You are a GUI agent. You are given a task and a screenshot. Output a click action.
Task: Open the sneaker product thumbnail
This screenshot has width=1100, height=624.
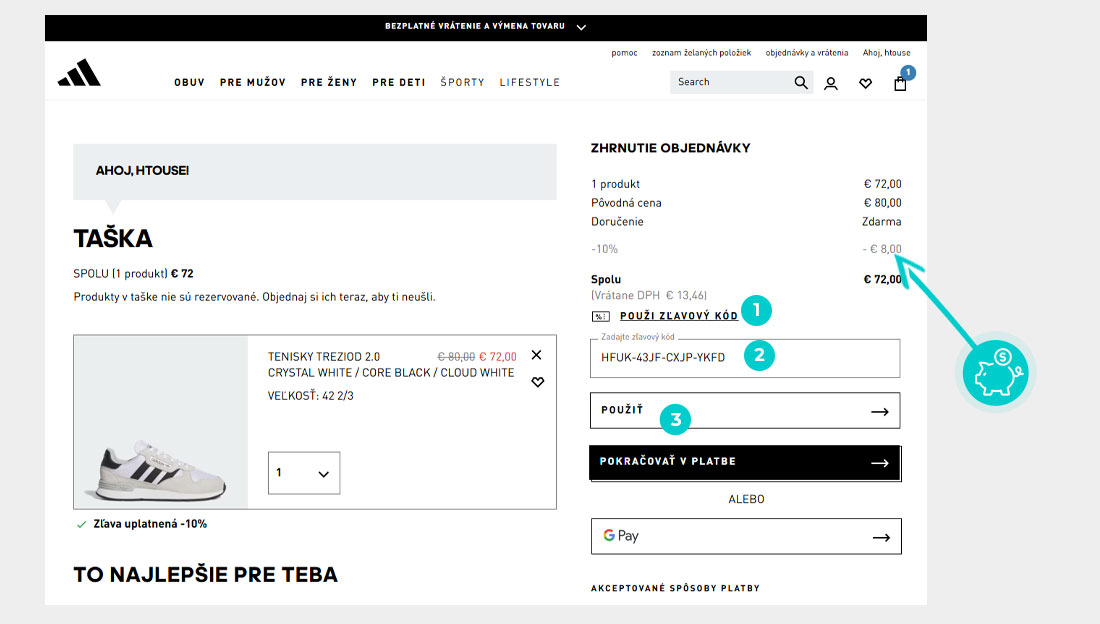(x=161, y=423)
